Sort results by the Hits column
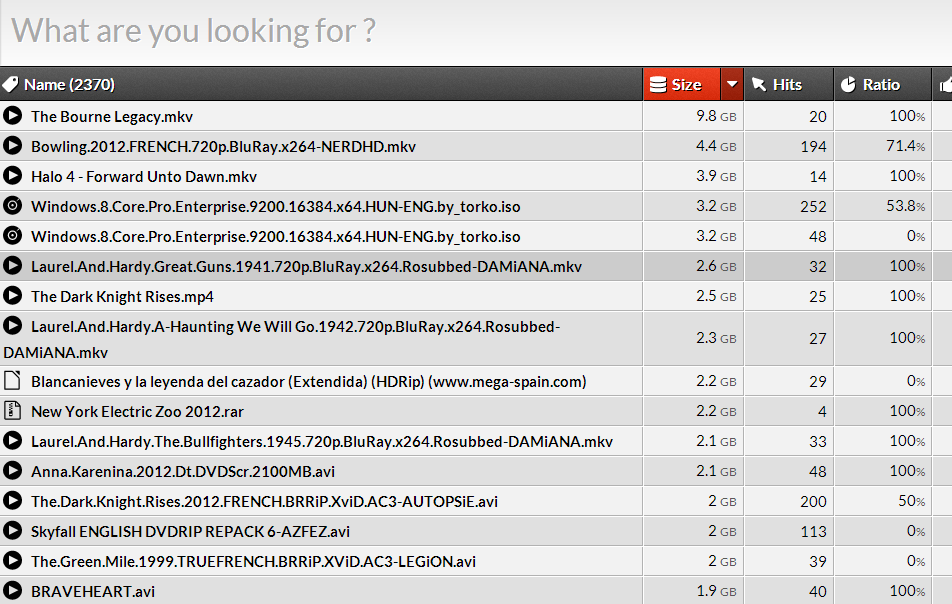Screen dimensions: 952x604 tap(789, 84)
